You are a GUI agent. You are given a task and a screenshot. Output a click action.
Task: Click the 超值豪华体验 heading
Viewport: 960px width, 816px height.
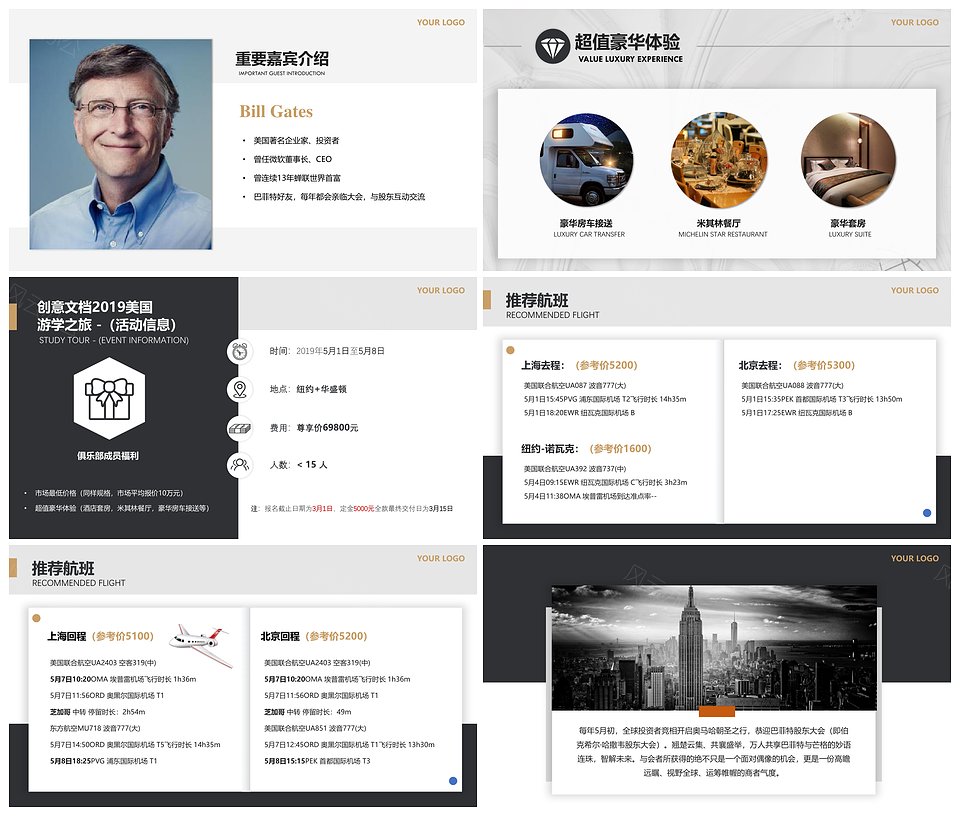[x=627, y=42]
